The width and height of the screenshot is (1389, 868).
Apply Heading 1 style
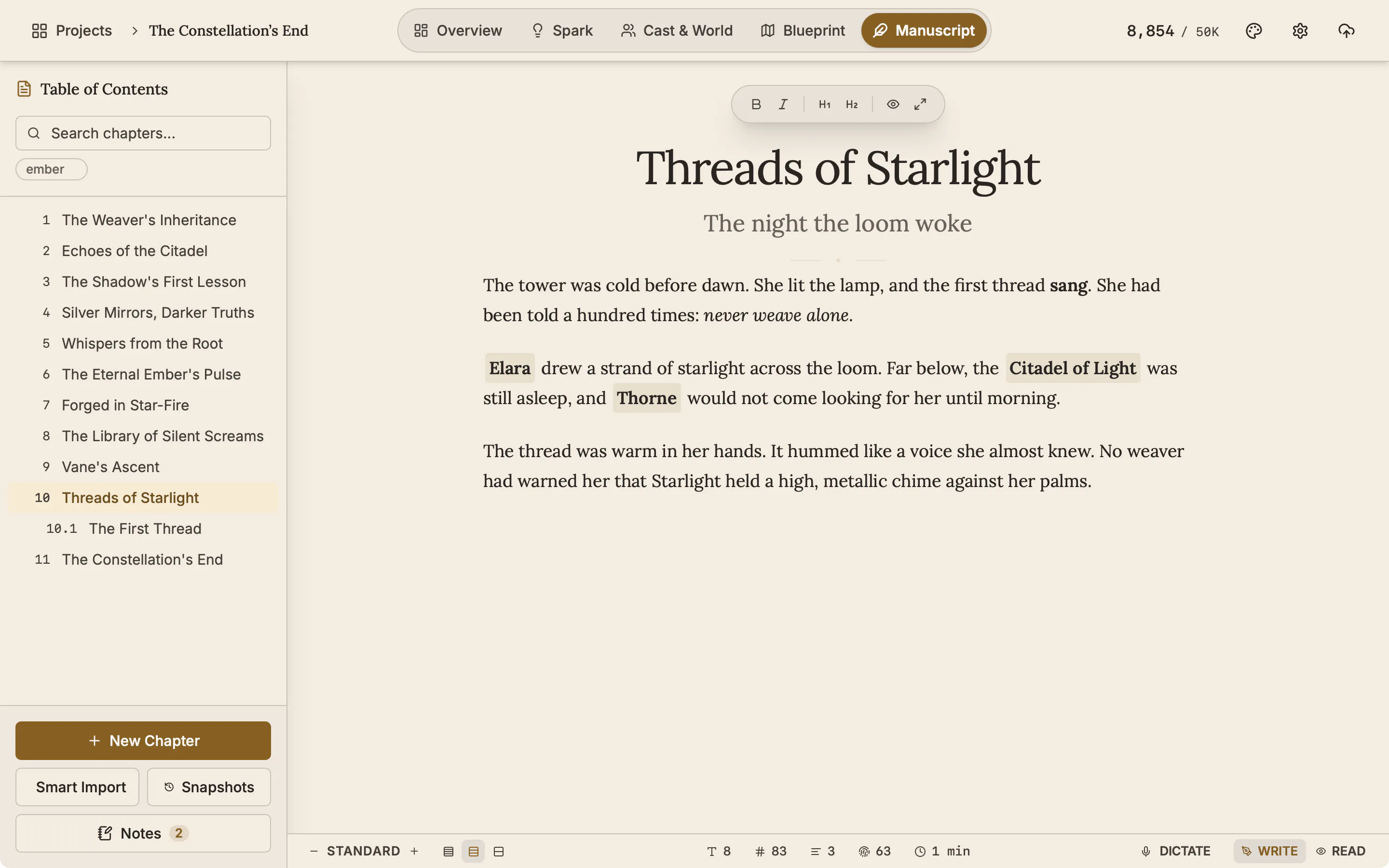click(824, 104)
